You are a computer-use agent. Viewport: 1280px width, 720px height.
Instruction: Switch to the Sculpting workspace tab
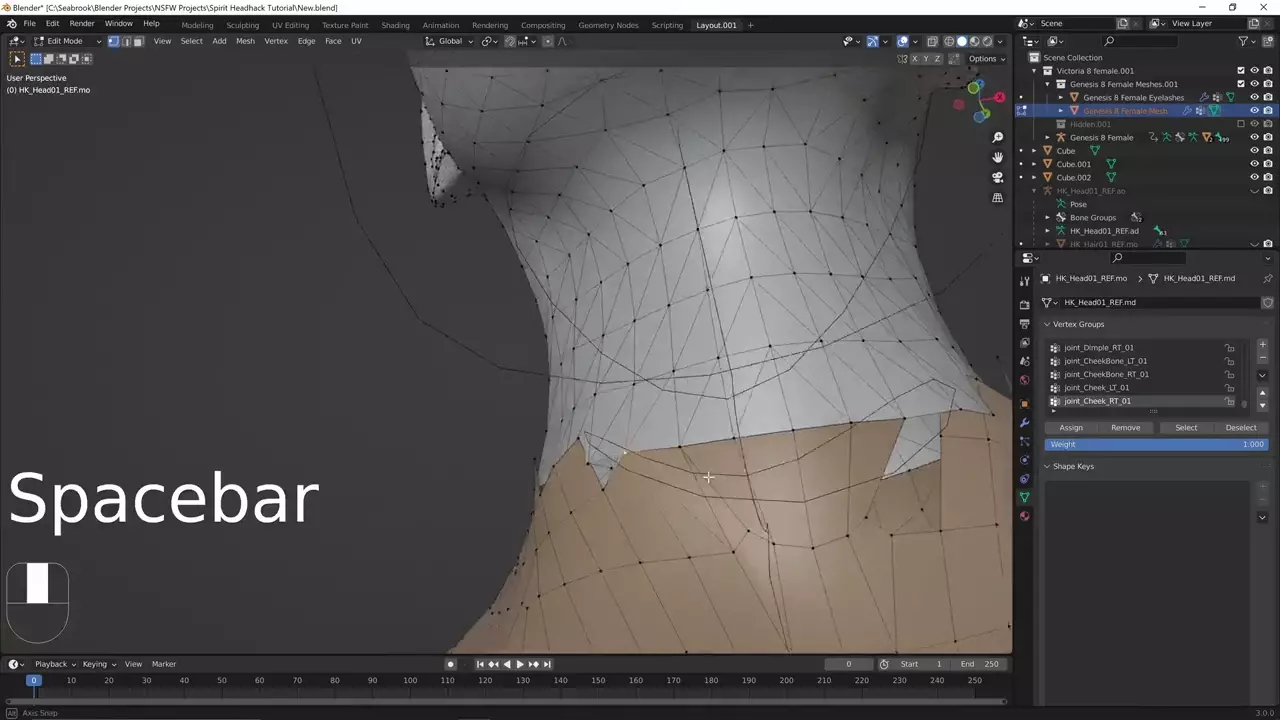[x=242, y=25]
